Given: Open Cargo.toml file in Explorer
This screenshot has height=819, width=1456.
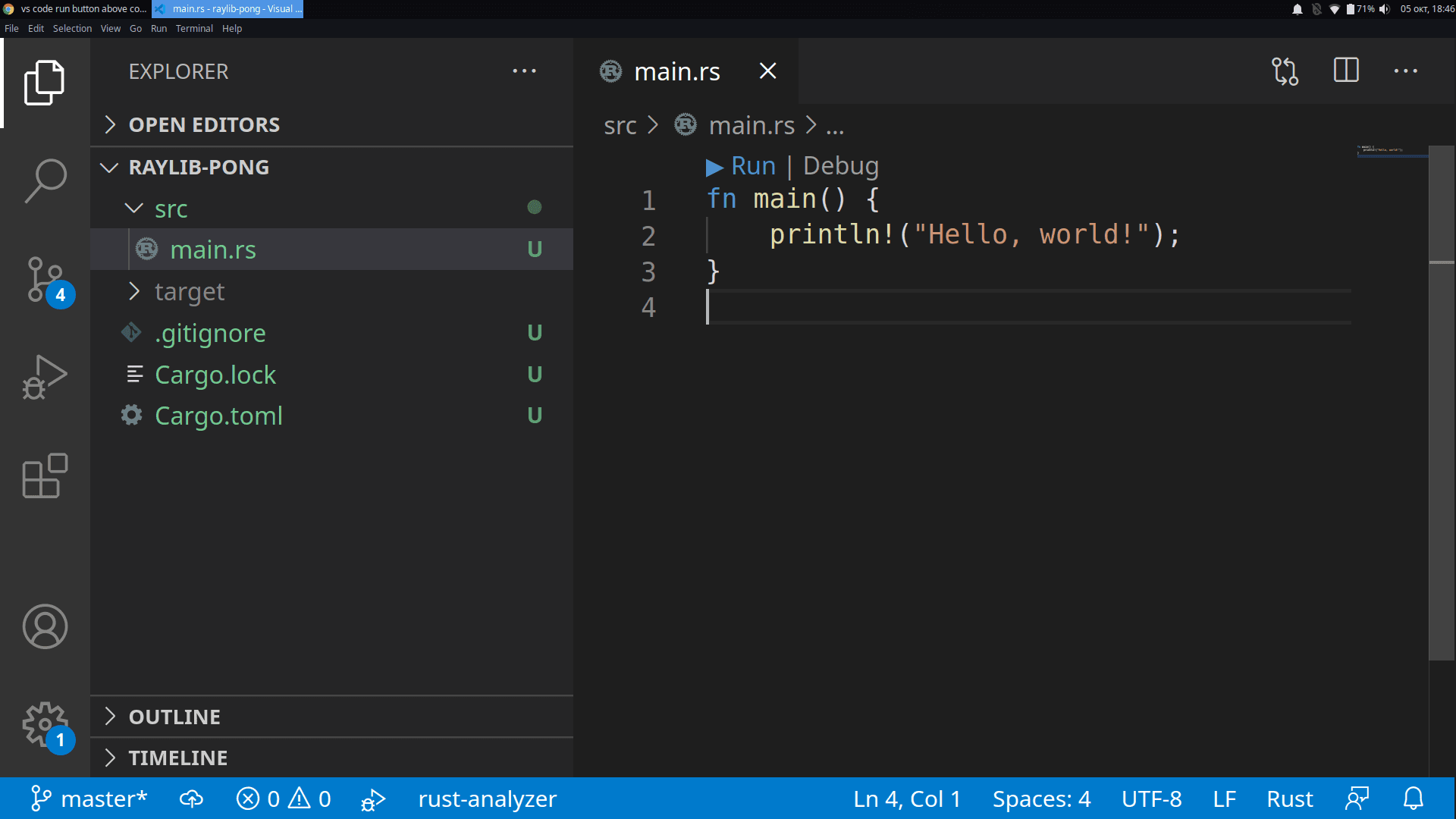Looking at the screenshot, I should tap(331, 416).
